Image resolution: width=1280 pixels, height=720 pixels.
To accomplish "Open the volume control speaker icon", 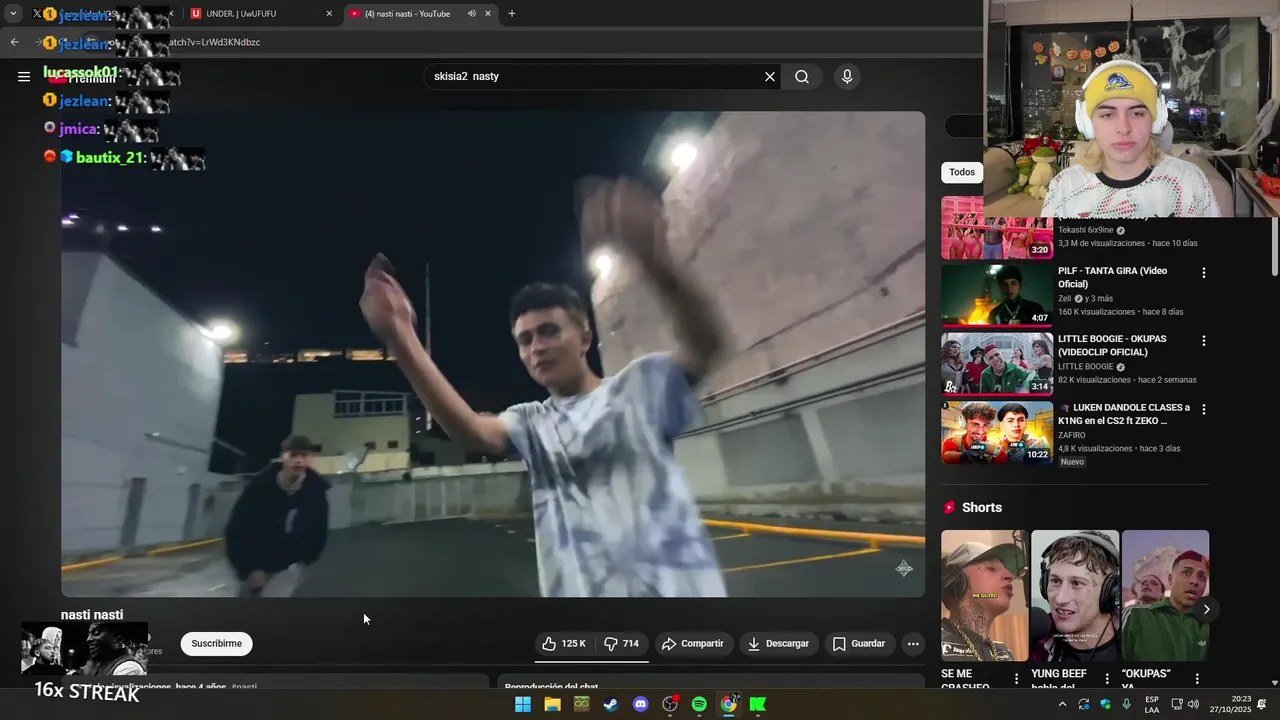I will (x=1193, y=704).
